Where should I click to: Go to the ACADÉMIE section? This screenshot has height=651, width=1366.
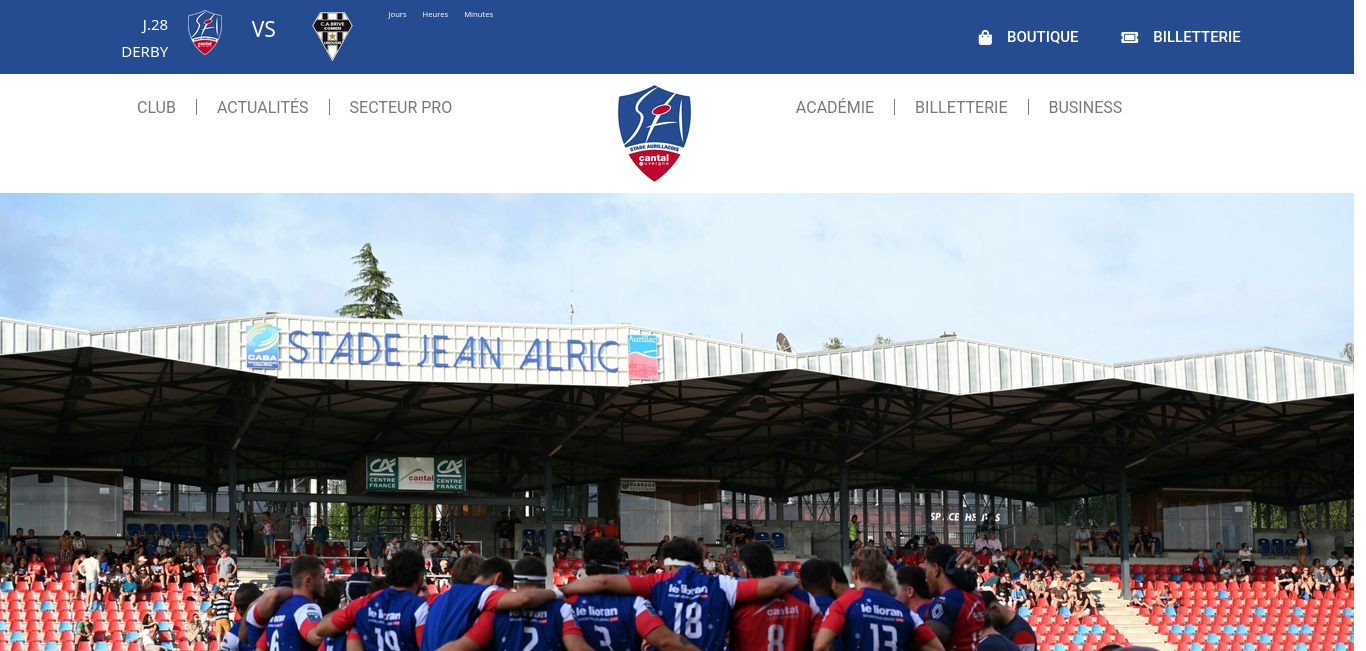point(835,107)
